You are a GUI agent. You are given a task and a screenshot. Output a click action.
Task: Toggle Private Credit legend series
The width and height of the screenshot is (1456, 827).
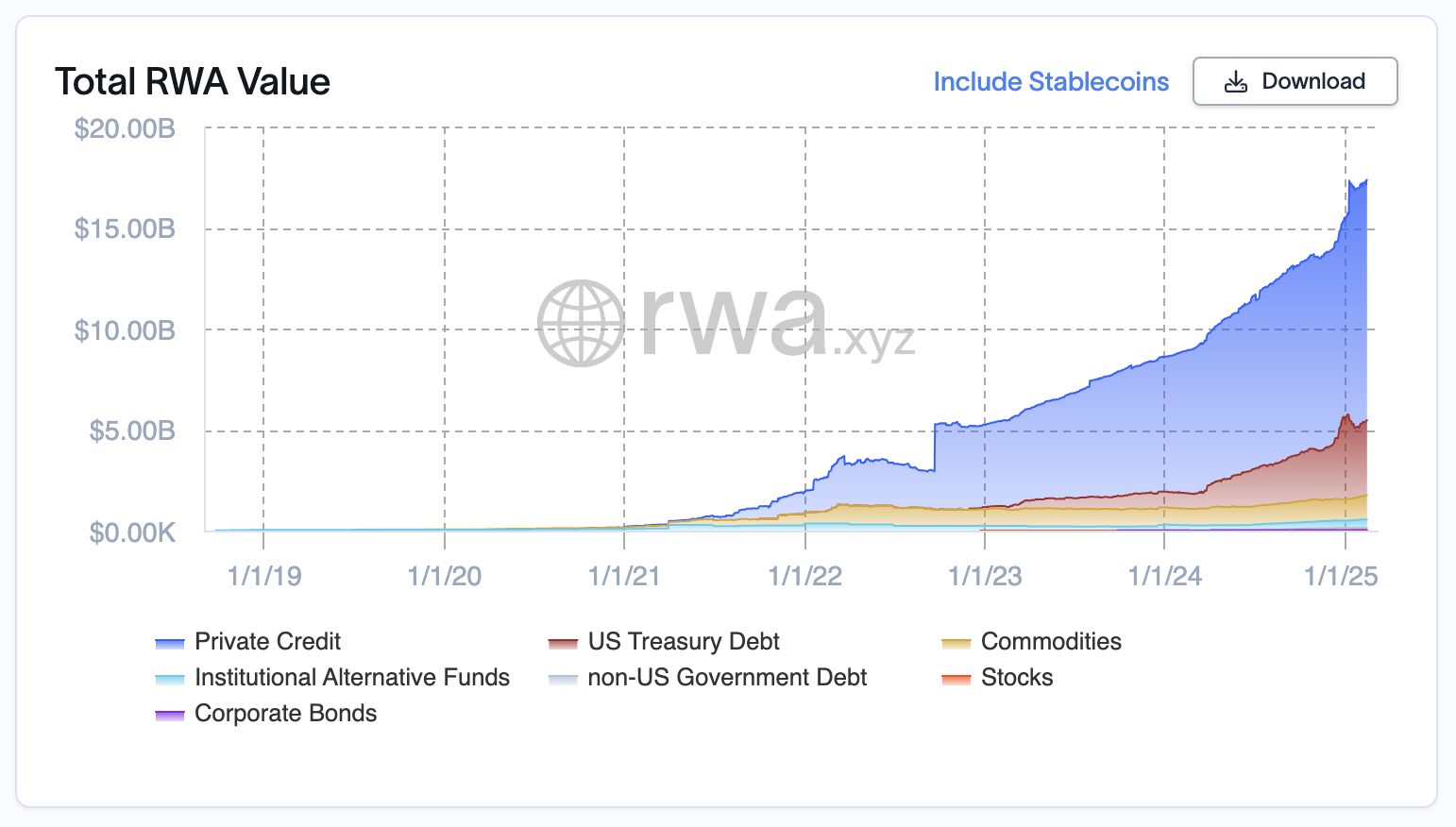click(x=267, y=642)
